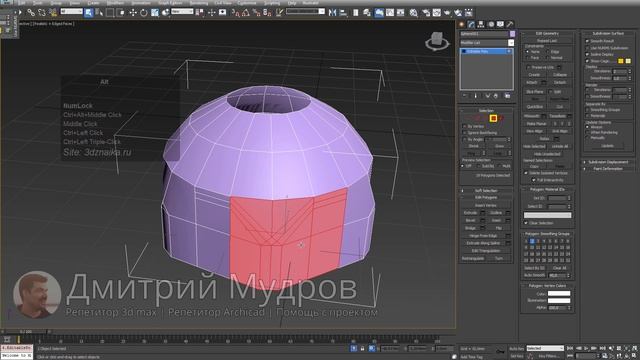Open the Render Setup icon
The image size is (640, 360).
(426, 13)
